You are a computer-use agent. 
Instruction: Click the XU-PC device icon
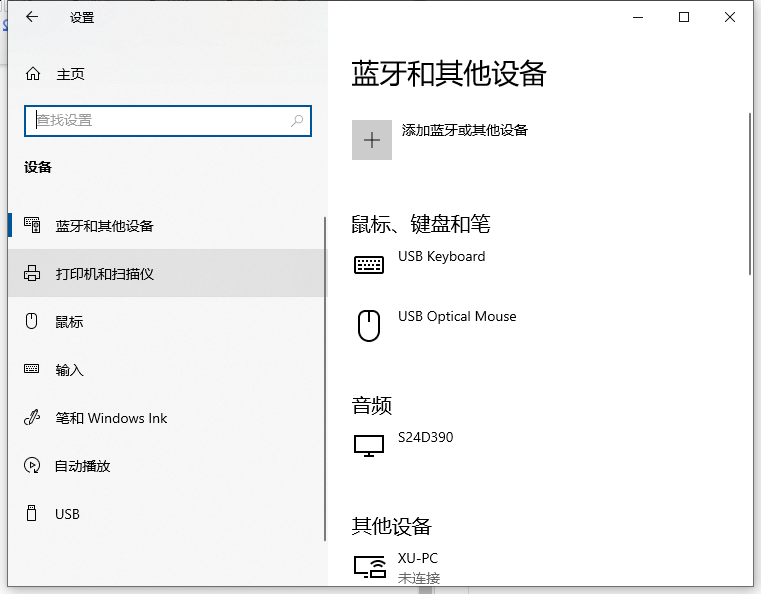pos(369,567)
